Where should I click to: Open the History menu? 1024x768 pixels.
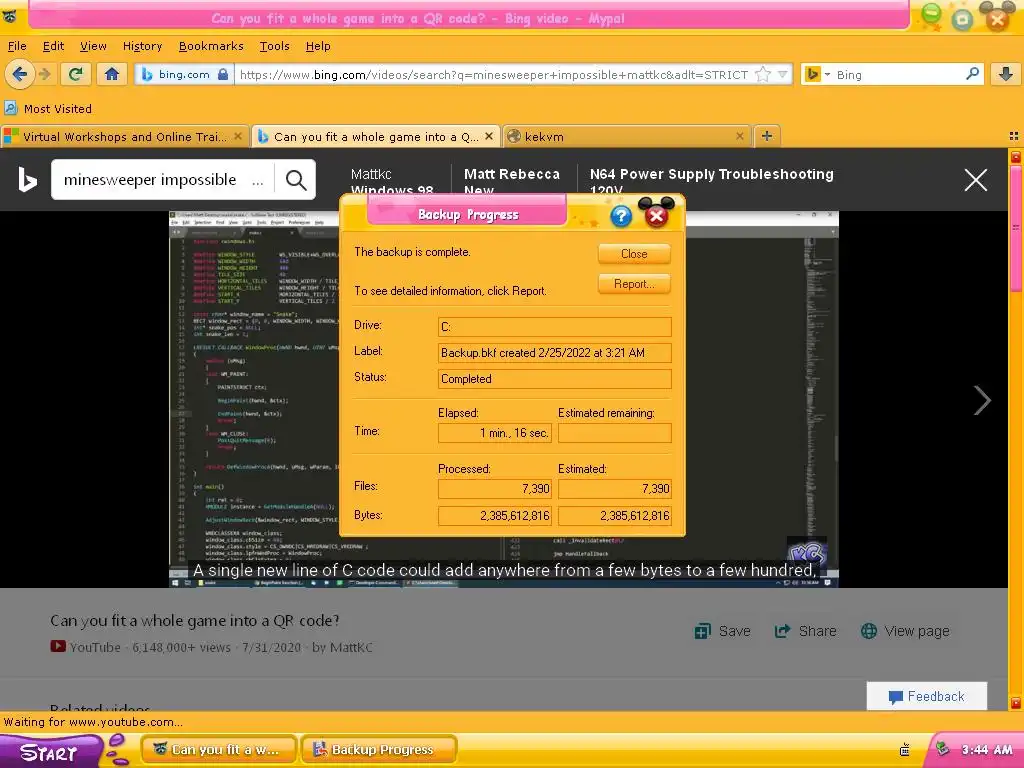[142, 46]
